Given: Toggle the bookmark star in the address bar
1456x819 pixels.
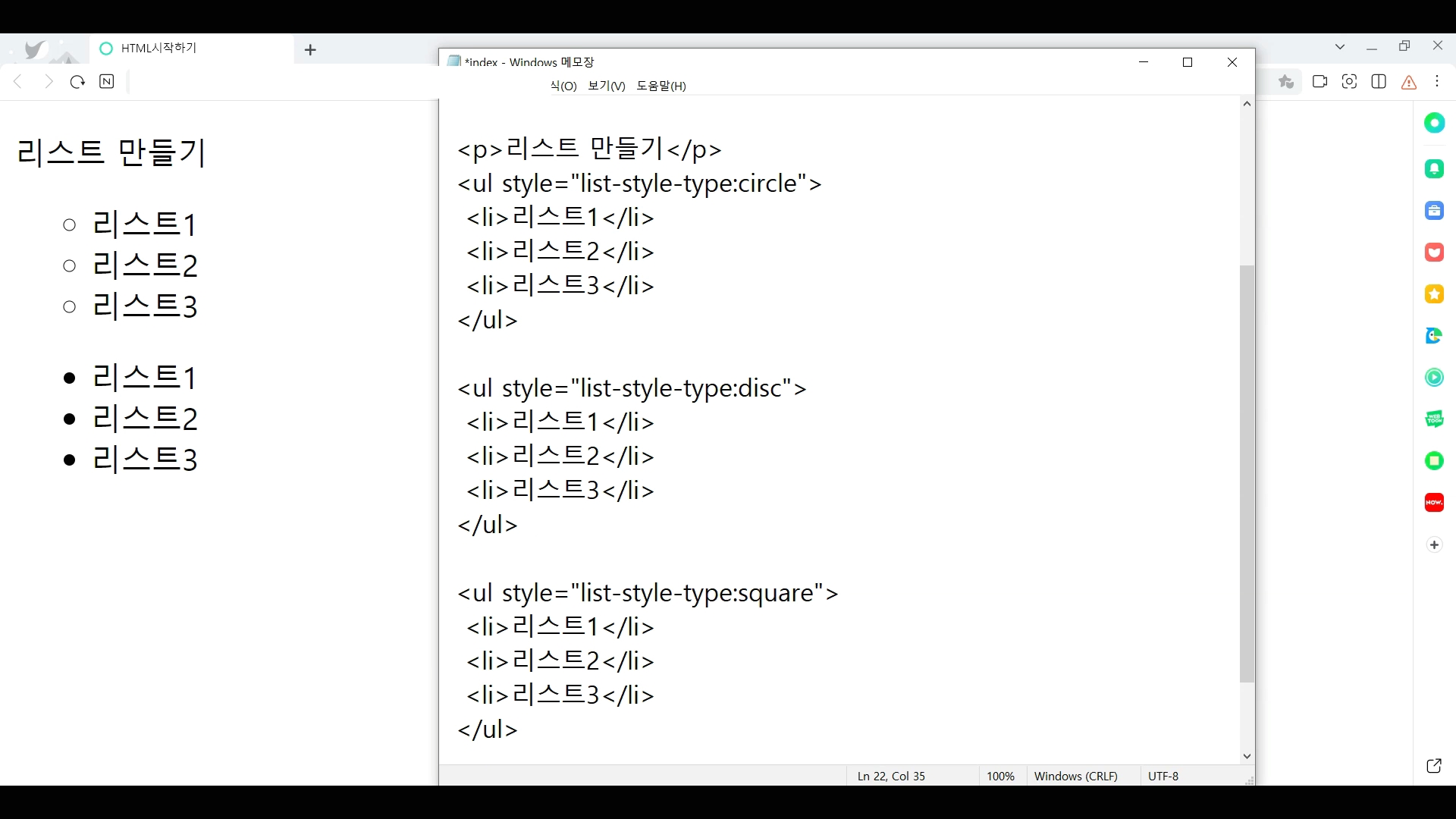Looking at the screenshot, I should click(x=1286, y=82).
